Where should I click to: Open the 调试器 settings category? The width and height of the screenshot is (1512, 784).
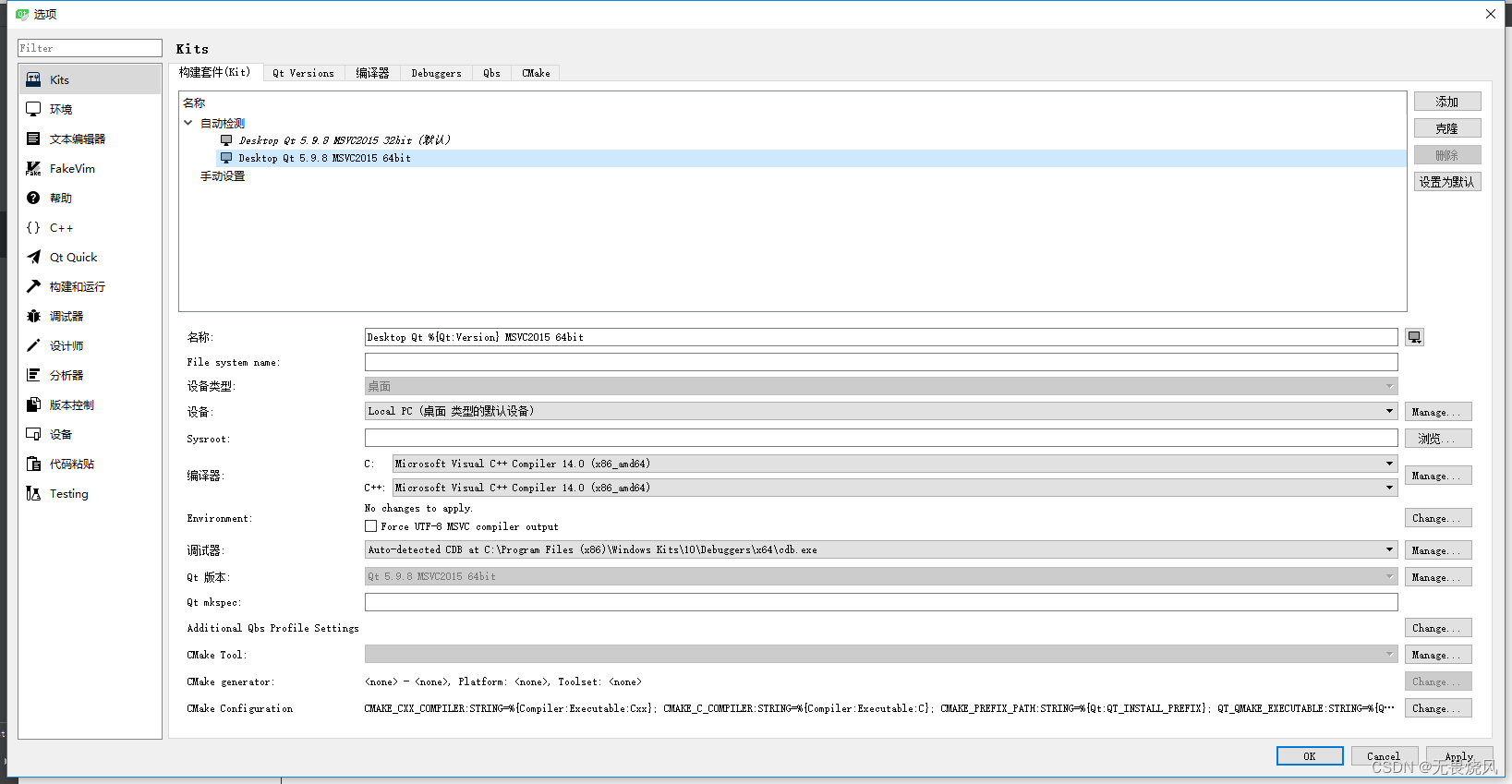click(90, 316)
